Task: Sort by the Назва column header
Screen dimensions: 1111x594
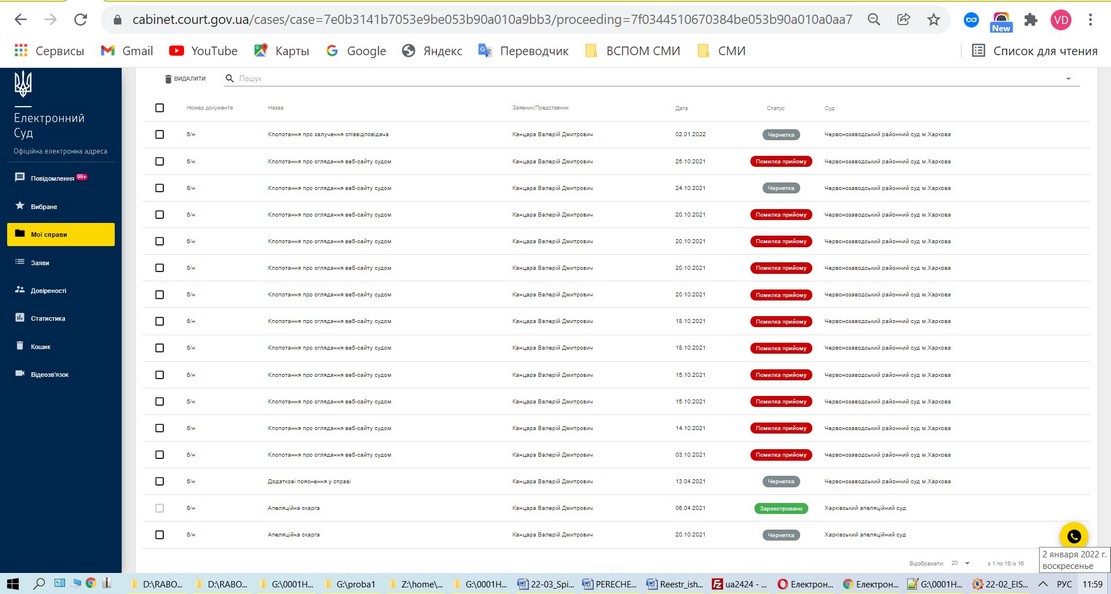Action: 276,108
